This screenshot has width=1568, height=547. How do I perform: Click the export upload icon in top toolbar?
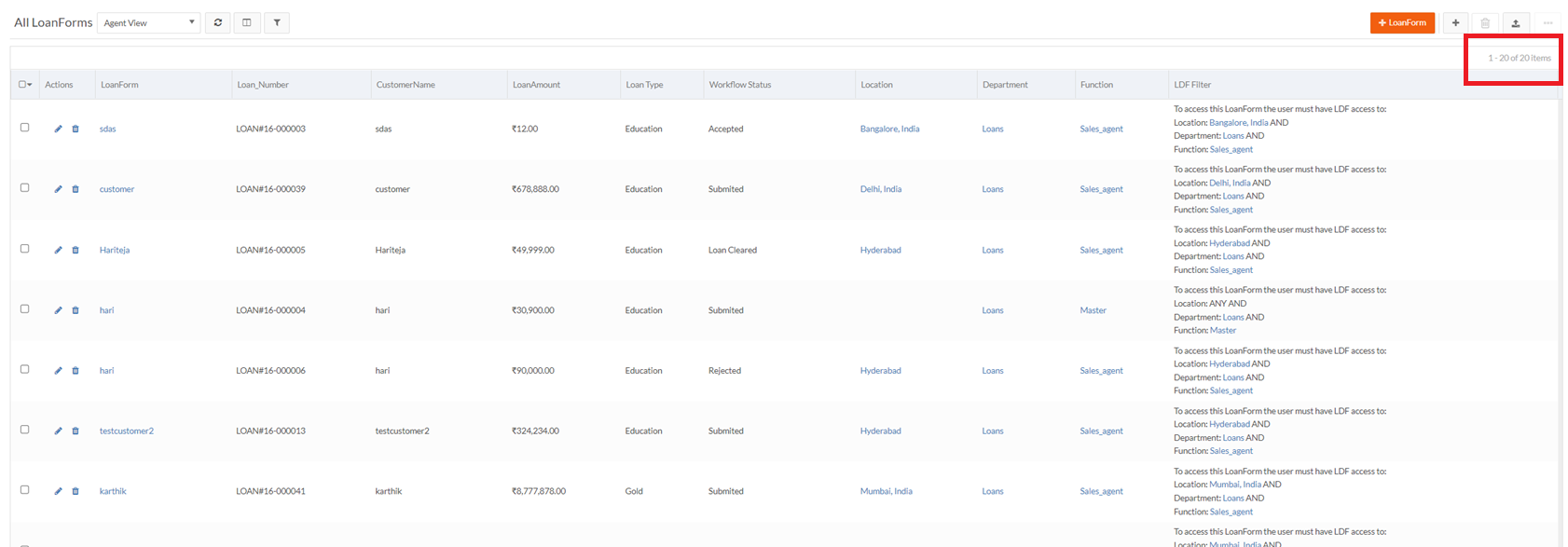coord(1516,22)
